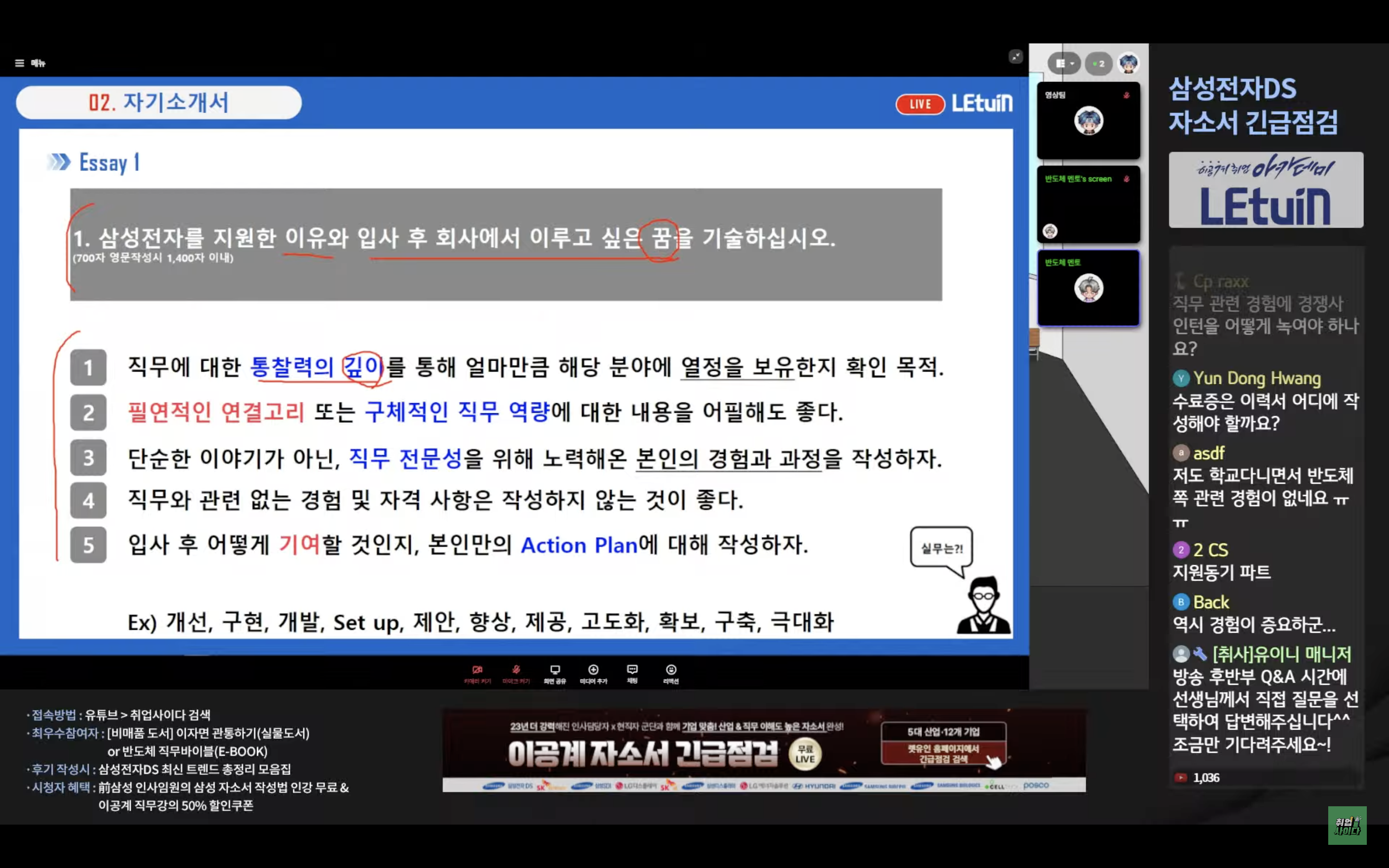Click Yun Dong Hwang's green avatar
The image size is (1389, 868).
[1181, 379]
